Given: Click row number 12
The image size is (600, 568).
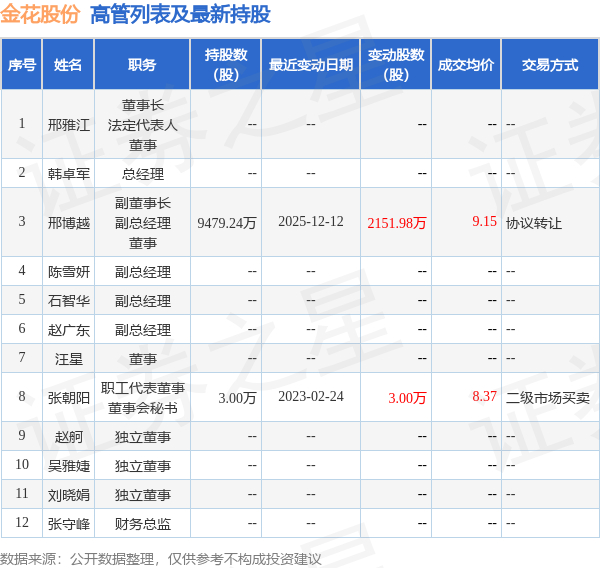Looking at the screenshot, I should 22,522.
